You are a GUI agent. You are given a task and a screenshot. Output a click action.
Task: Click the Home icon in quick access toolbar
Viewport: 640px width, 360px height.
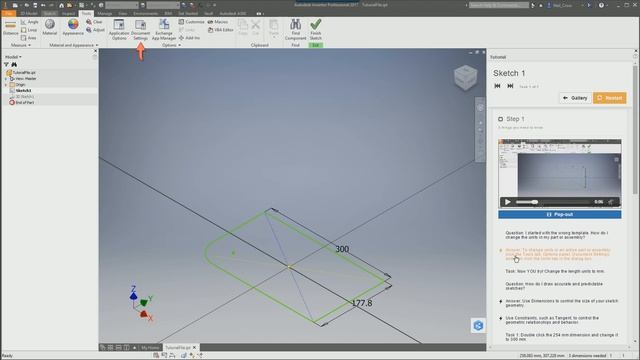(61, 5)
